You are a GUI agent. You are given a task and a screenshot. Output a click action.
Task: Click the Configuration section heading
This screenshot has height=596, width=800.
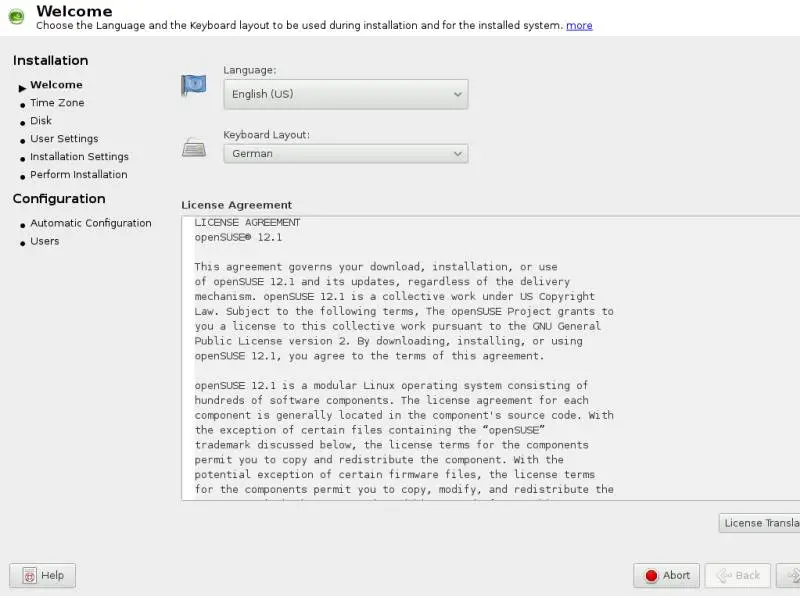tap(59, 198)
